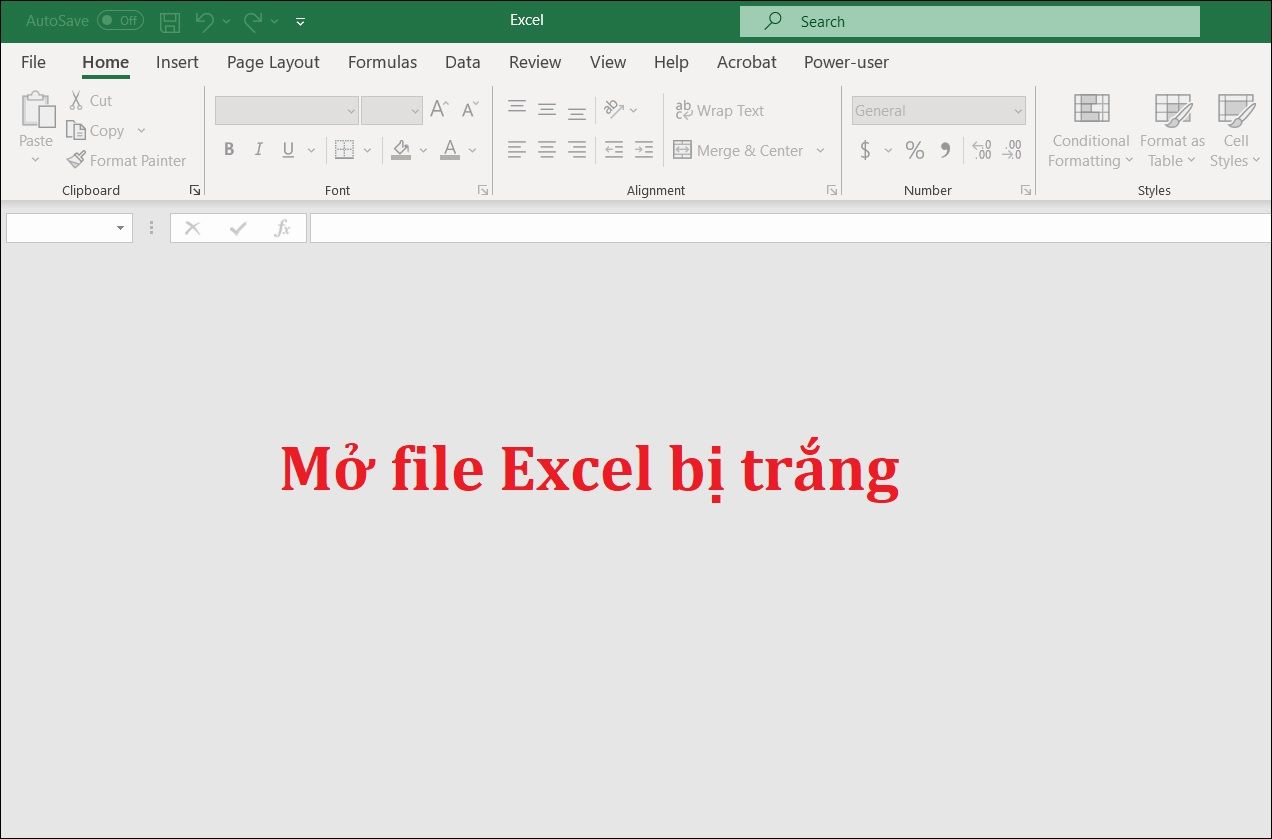Open the Conditional Formatting menu
Image resolution: width=1272 pixels, height=839 pixels.
pyautogui.click(x=1090, y=131)
